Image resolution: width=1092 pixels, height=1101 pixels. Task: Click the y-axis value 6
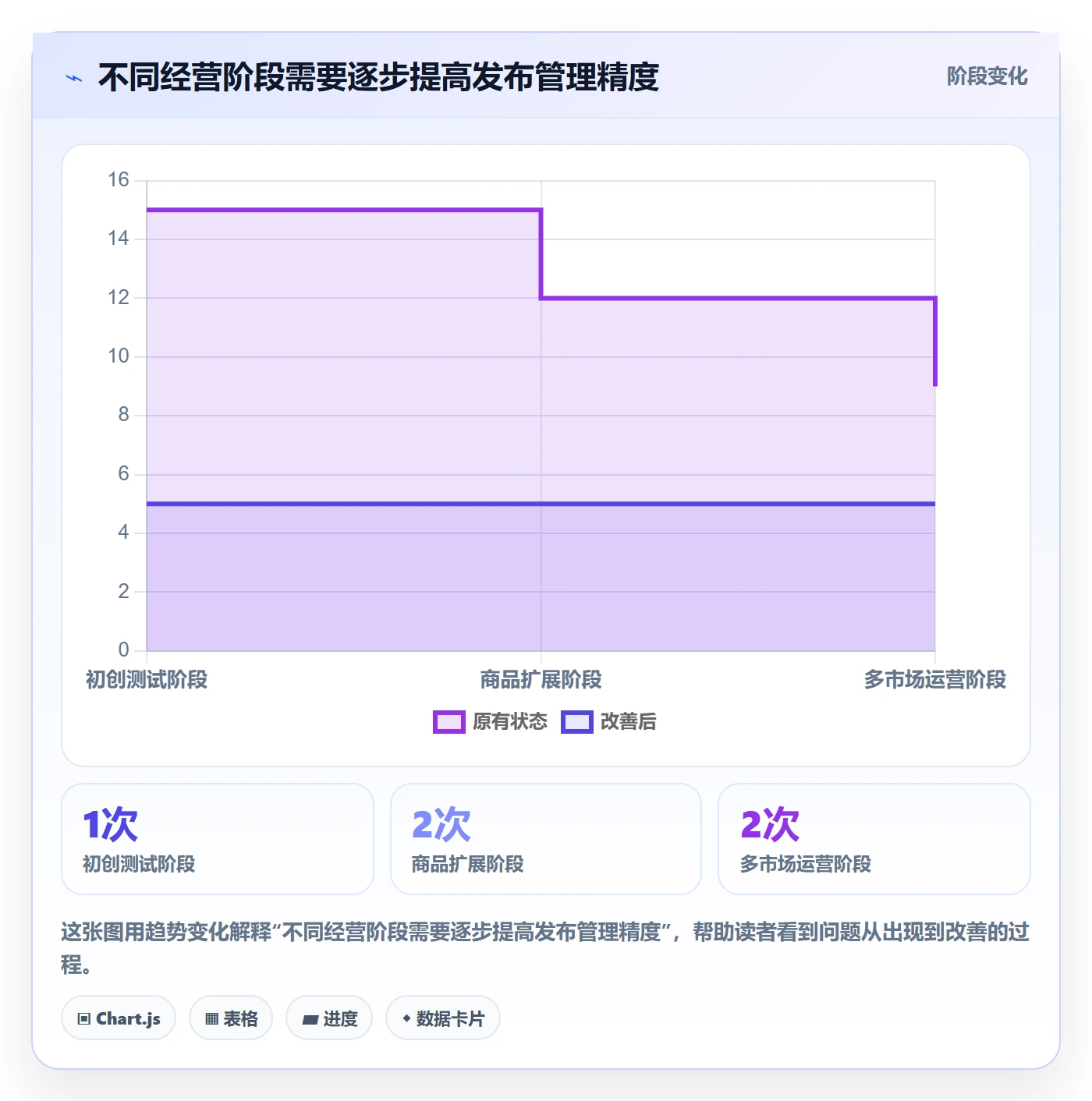tap(123, 474)
